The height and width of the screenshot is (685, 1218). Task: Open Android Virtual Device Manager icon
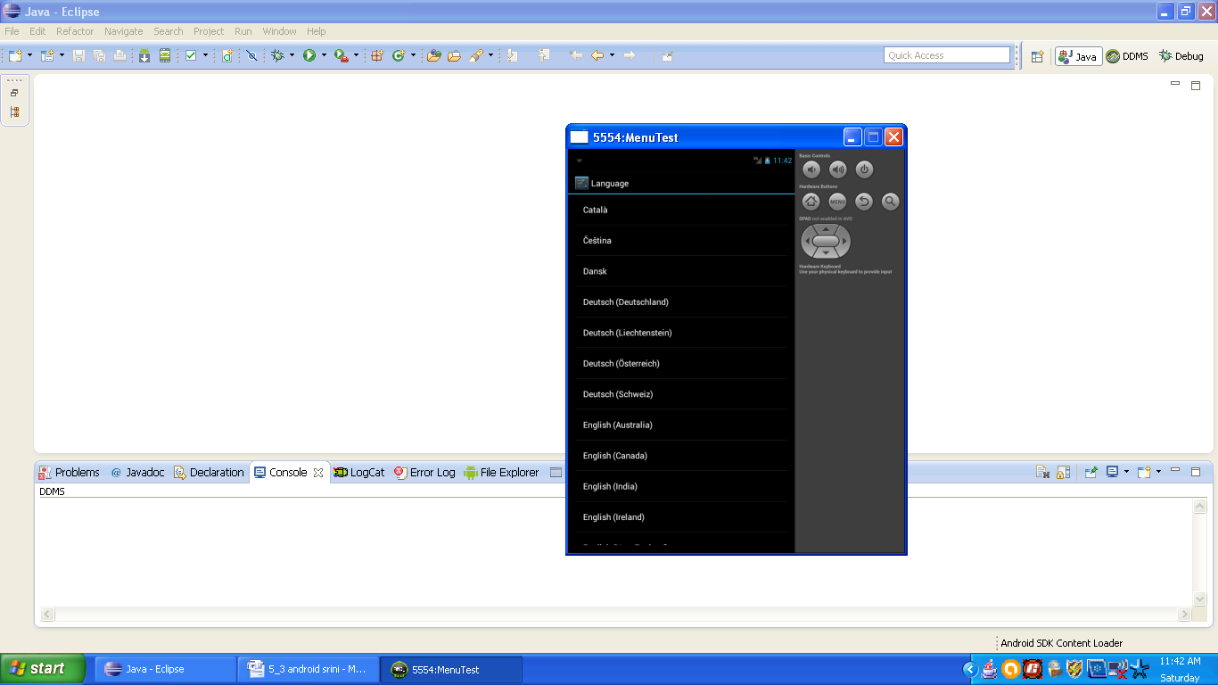tap(165, 56)
